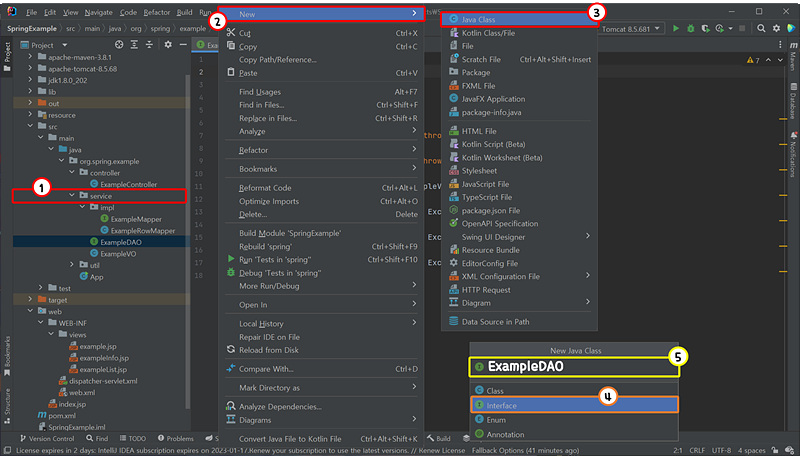
Task: Open the TODO tool window button
Action: point(133,438)
